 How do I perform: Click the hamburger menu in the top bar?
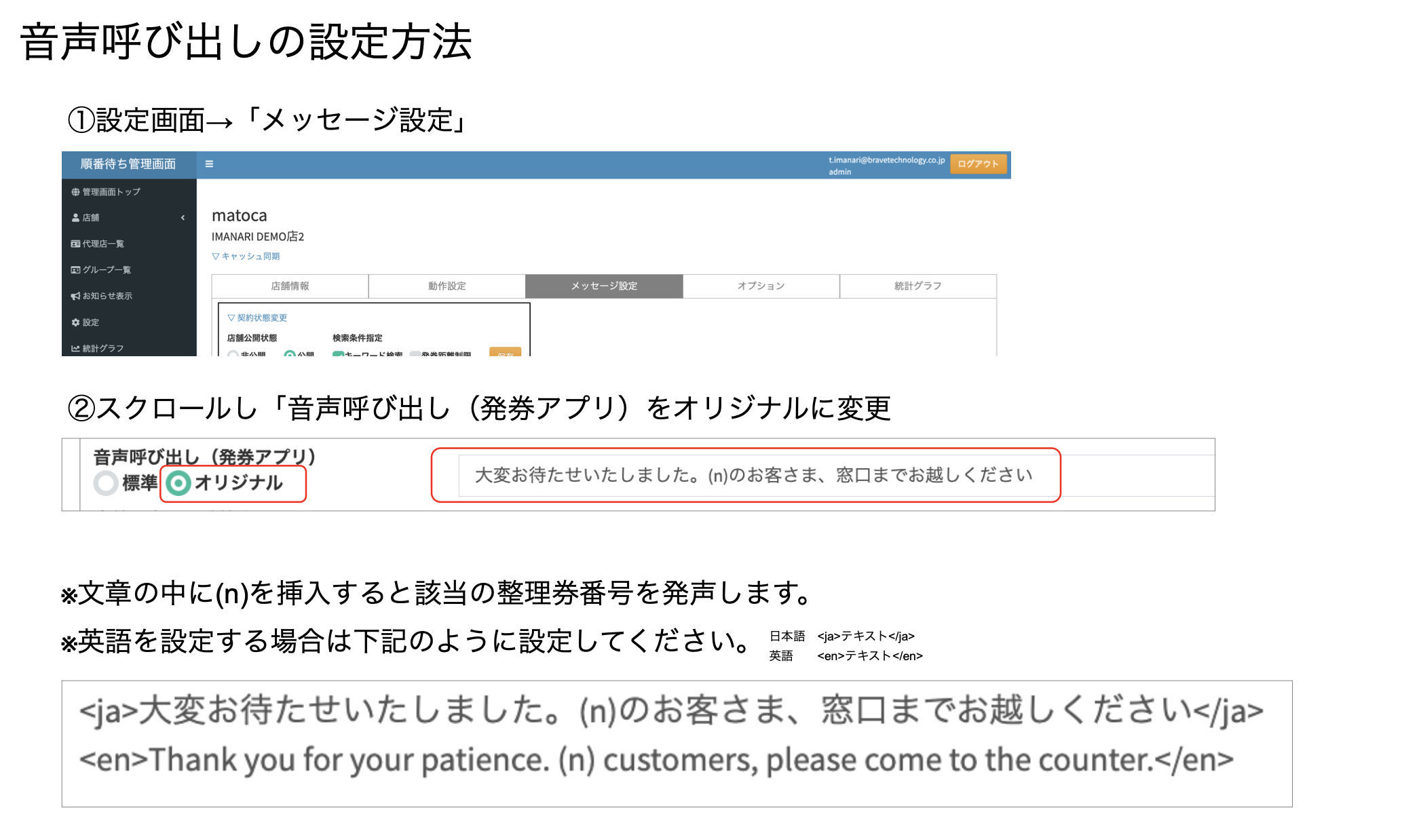[x=209, y=164]
